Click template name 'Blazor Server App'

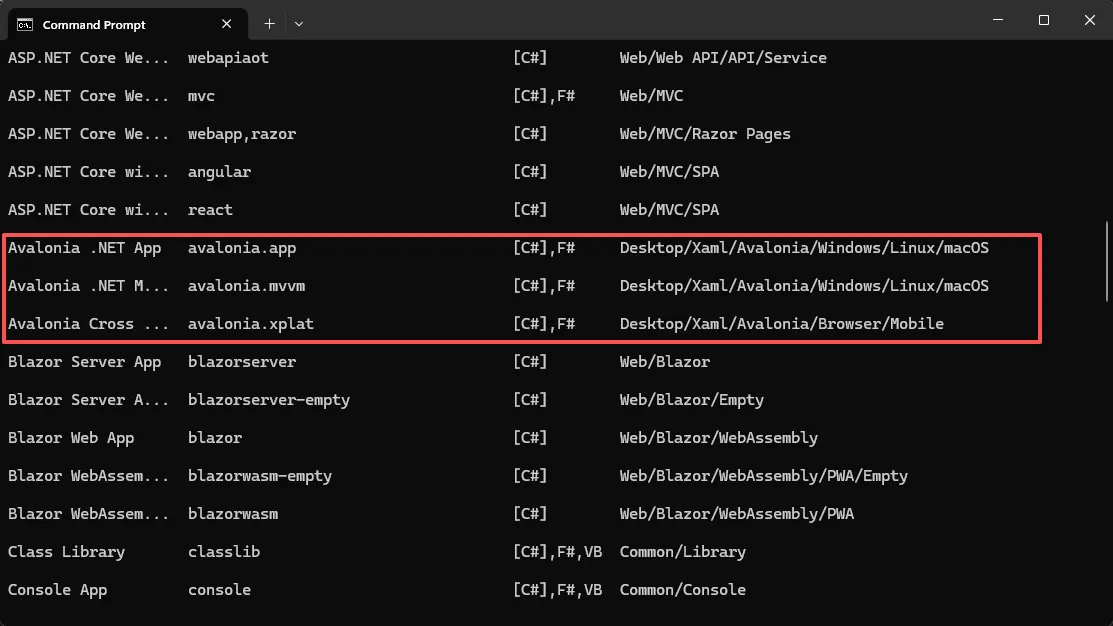(84, 362)
